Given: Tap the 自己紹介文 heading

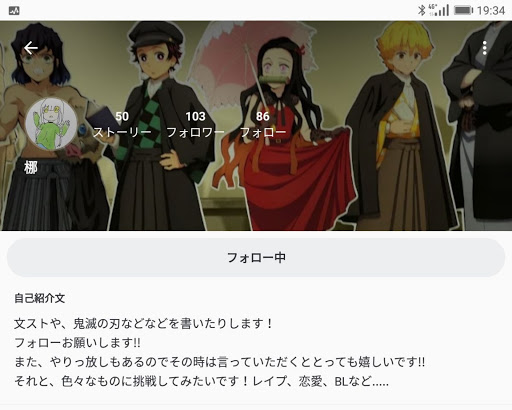Looking at the screenshot, I should click(39, 298).
